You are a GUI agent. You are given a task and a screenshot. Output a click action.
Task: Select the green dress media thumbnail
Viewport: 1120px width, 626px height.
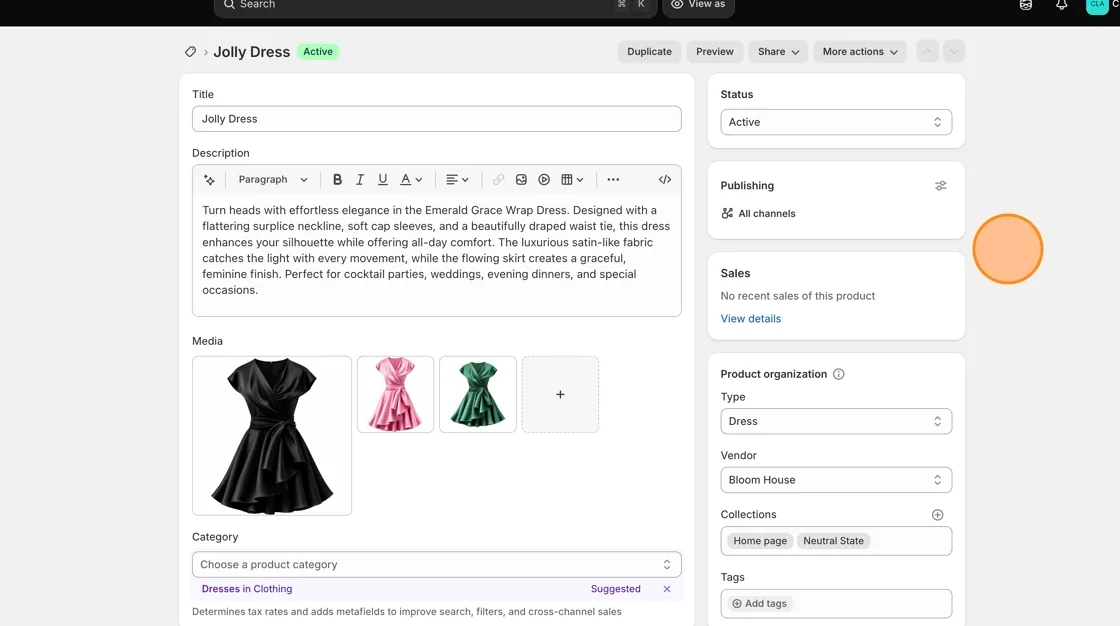(478, 394)
